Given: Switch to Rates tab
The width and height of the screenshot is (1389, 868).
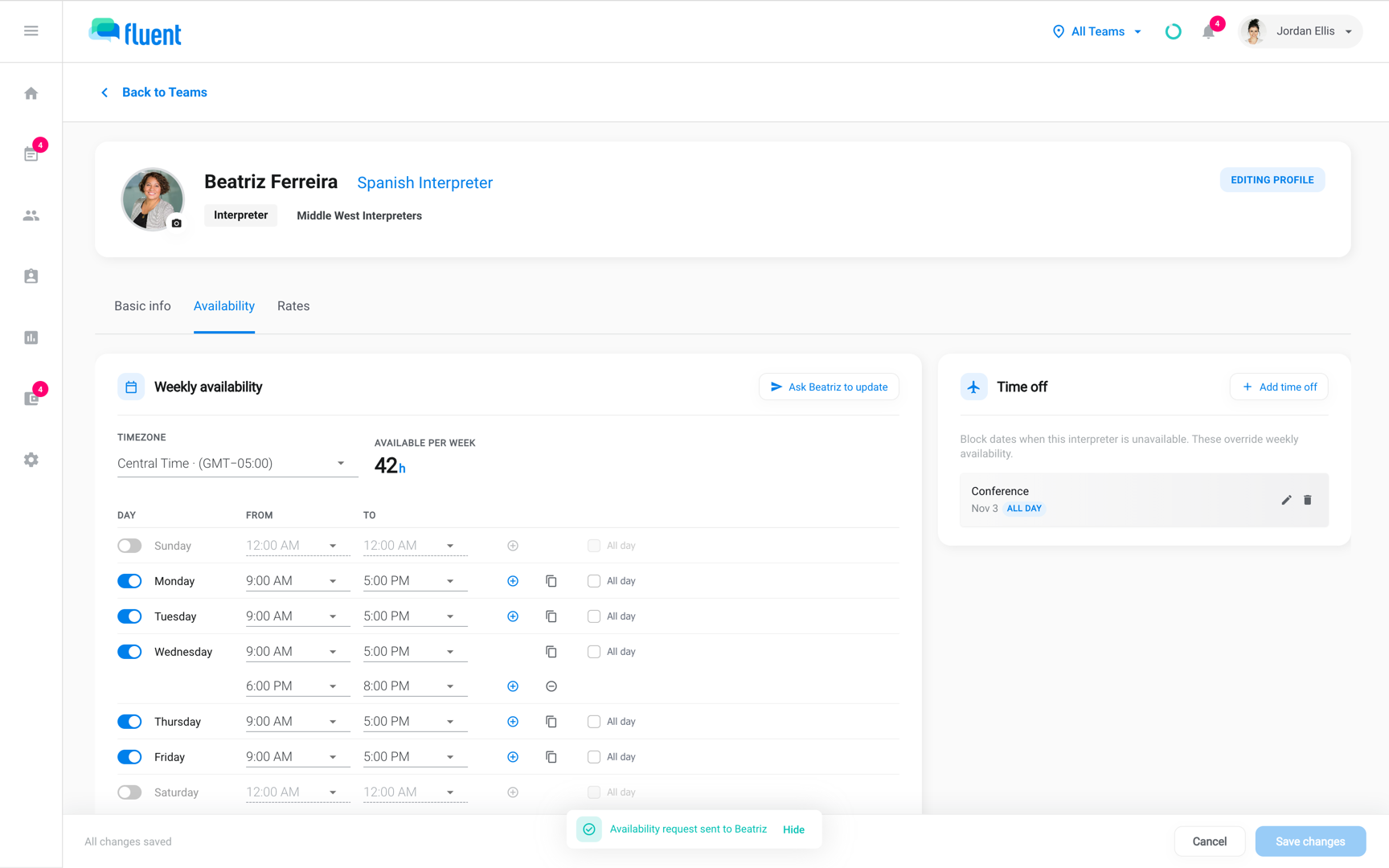Looking at the screenshot, I should click(x=293, y=306).
